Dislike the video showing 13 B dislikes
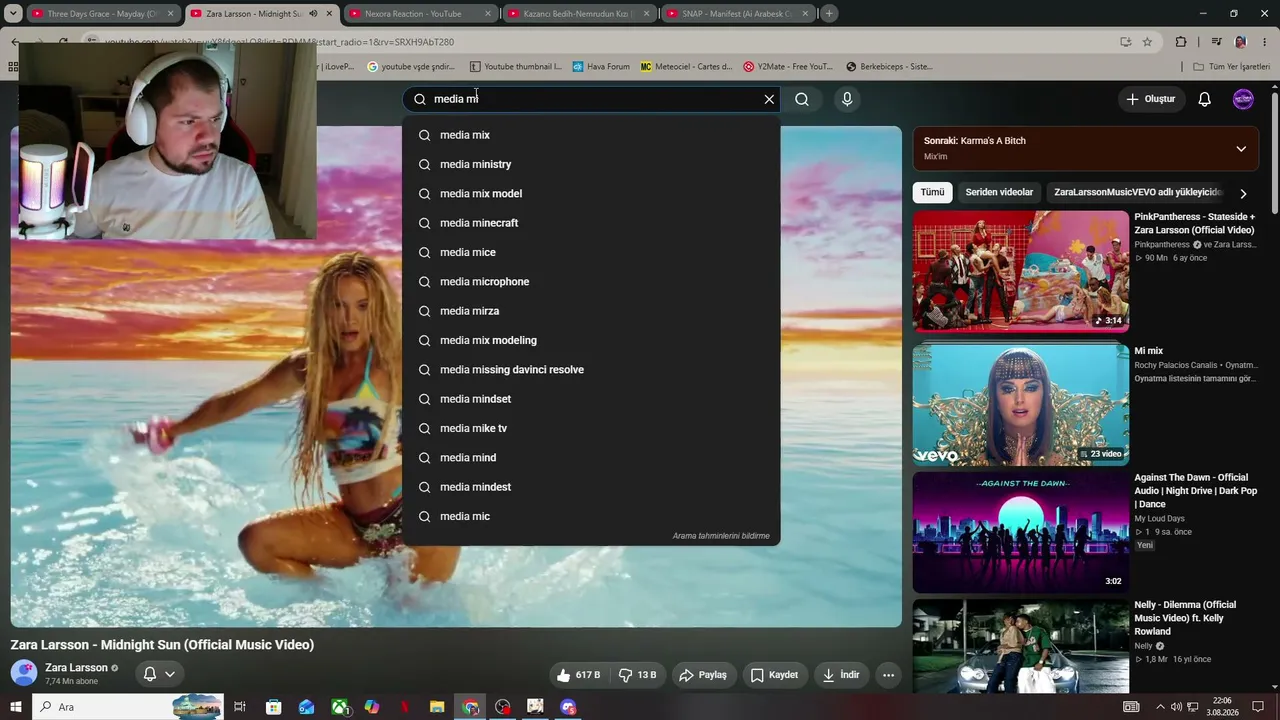Screen dimensions: 1280x720 [637, 675]
